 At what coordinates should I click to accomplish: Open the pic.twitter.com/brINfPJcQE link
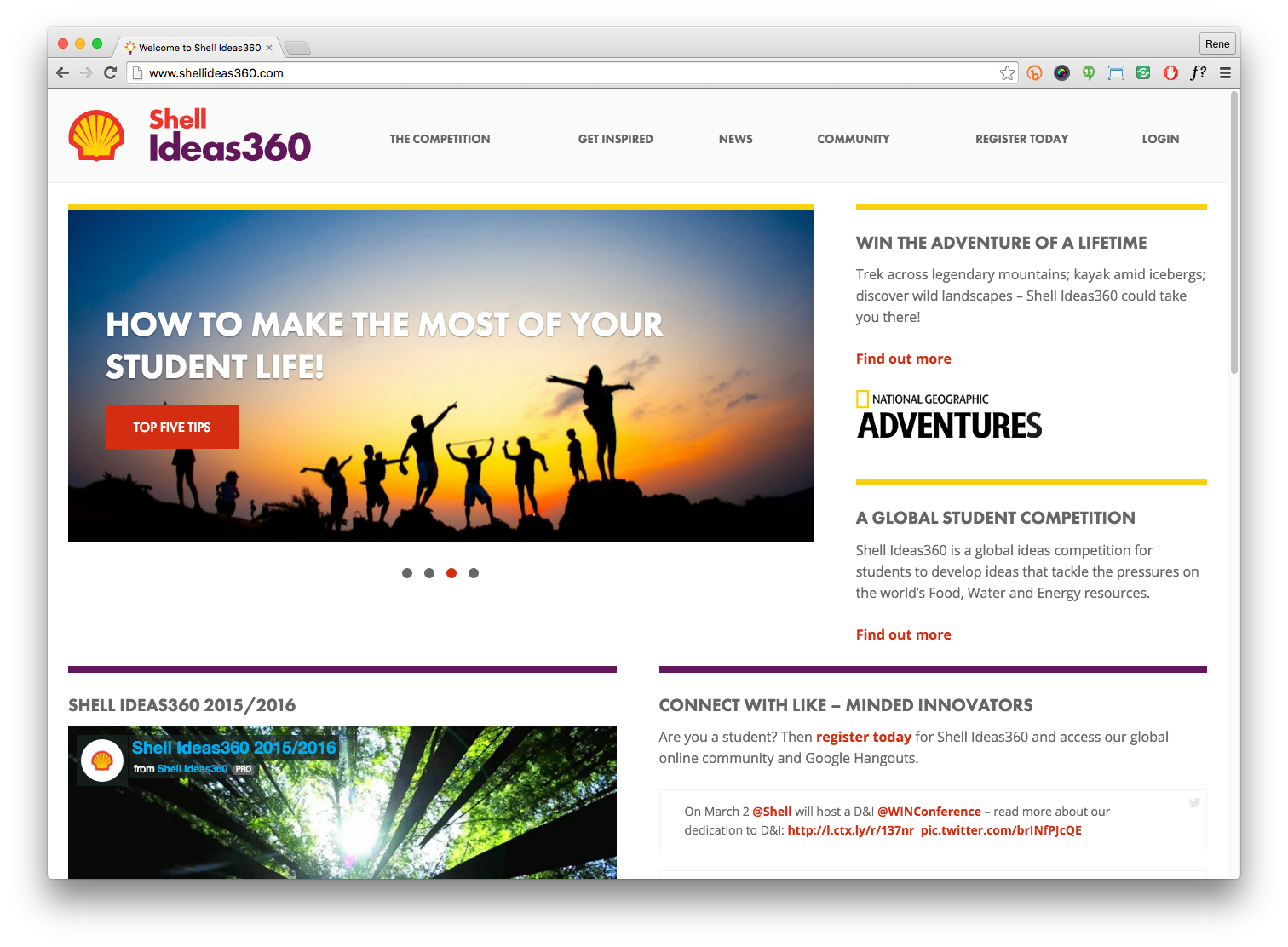click(1001, 830)
